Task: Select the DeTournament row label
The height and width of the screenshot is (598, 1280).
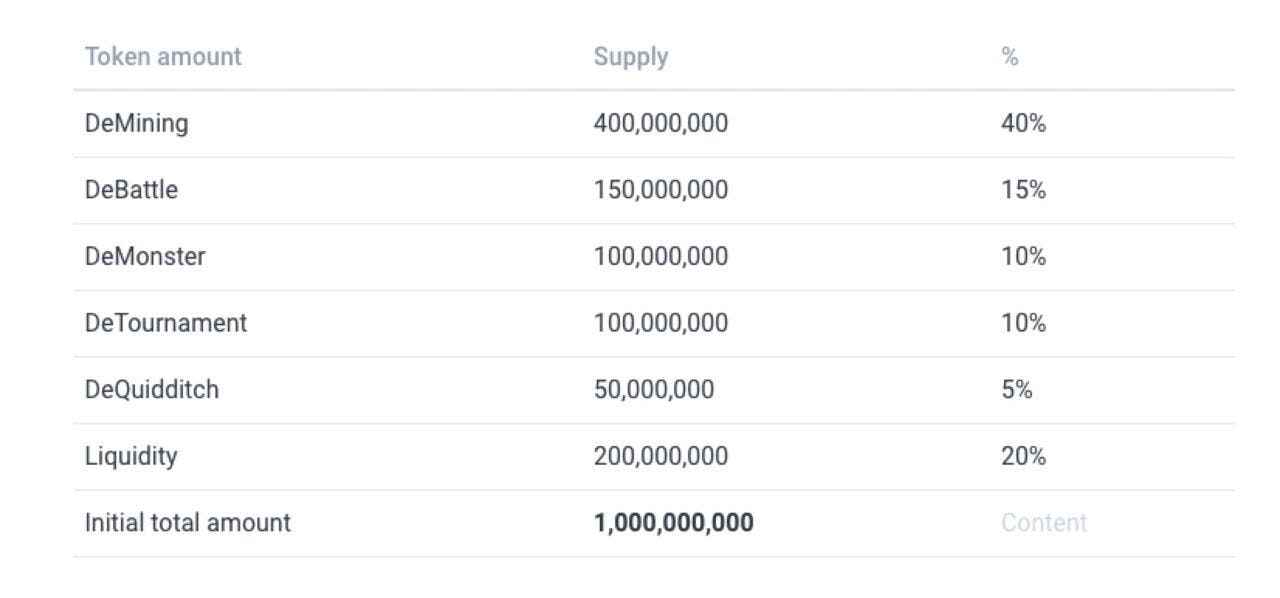Action: pyautogui.click(x=166, y=323)
